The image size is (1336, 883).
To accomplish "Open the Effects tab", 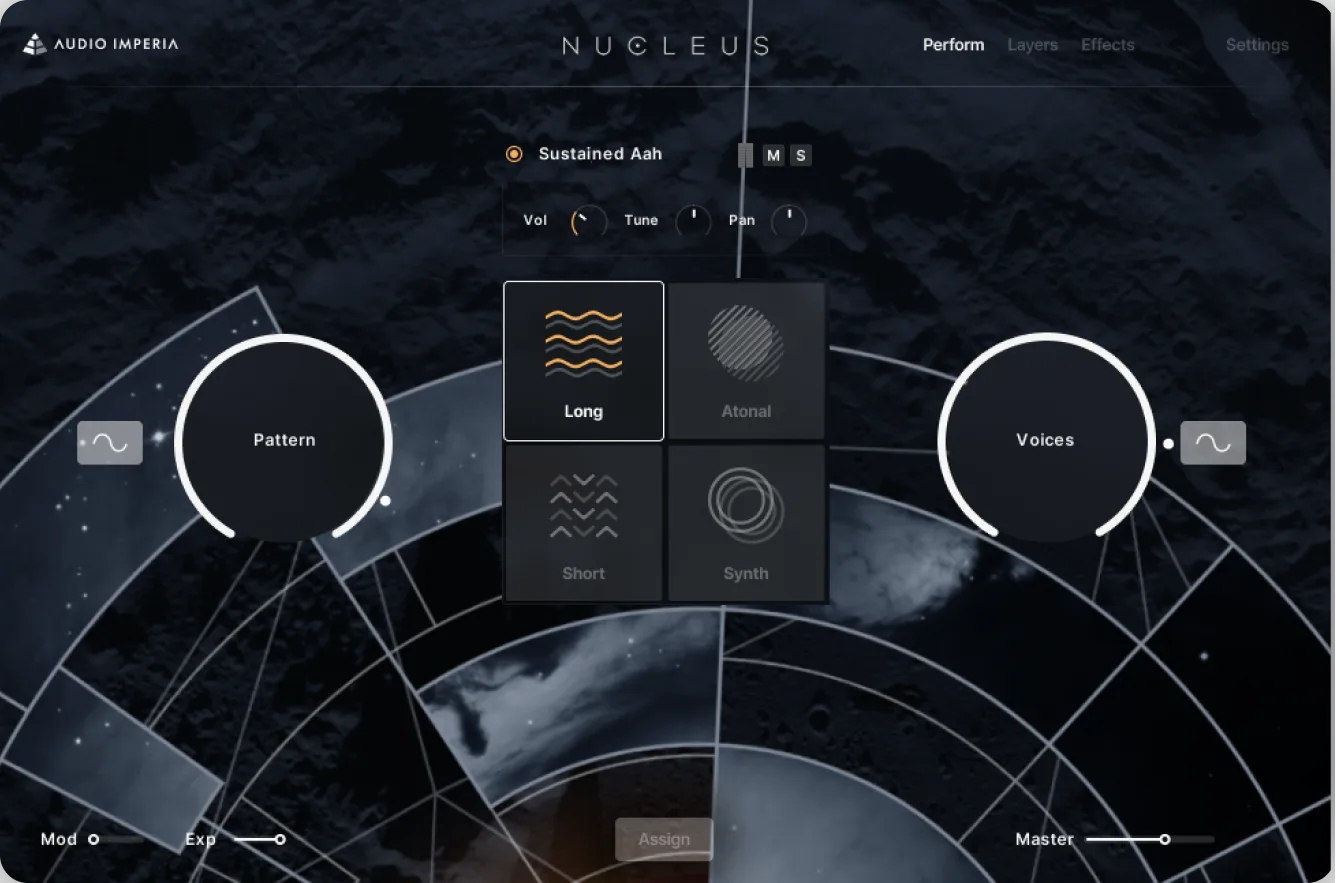I will (1107, 45).
